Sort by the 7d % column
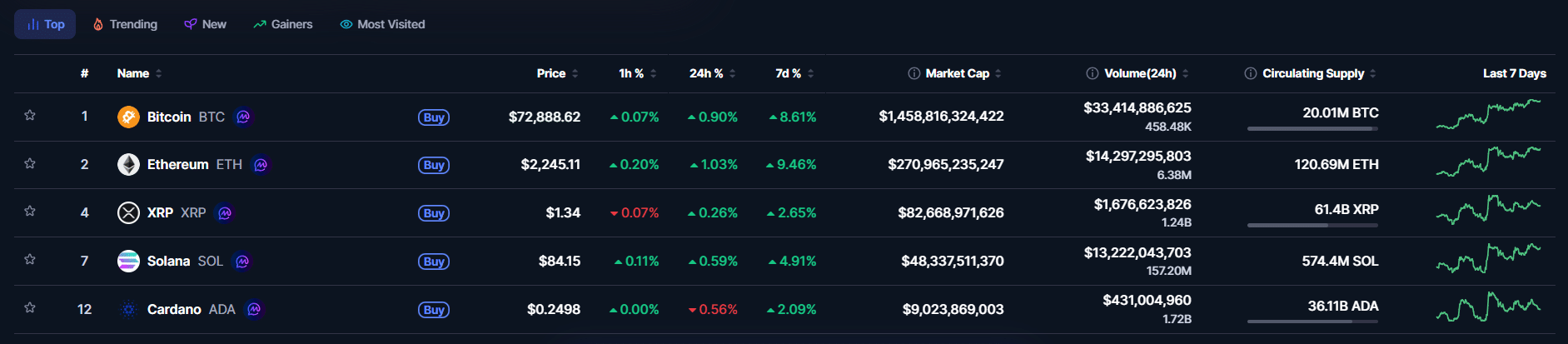The width and height of the screenshot is (1568, 344). pyautogui.click(x=794, y=73)
